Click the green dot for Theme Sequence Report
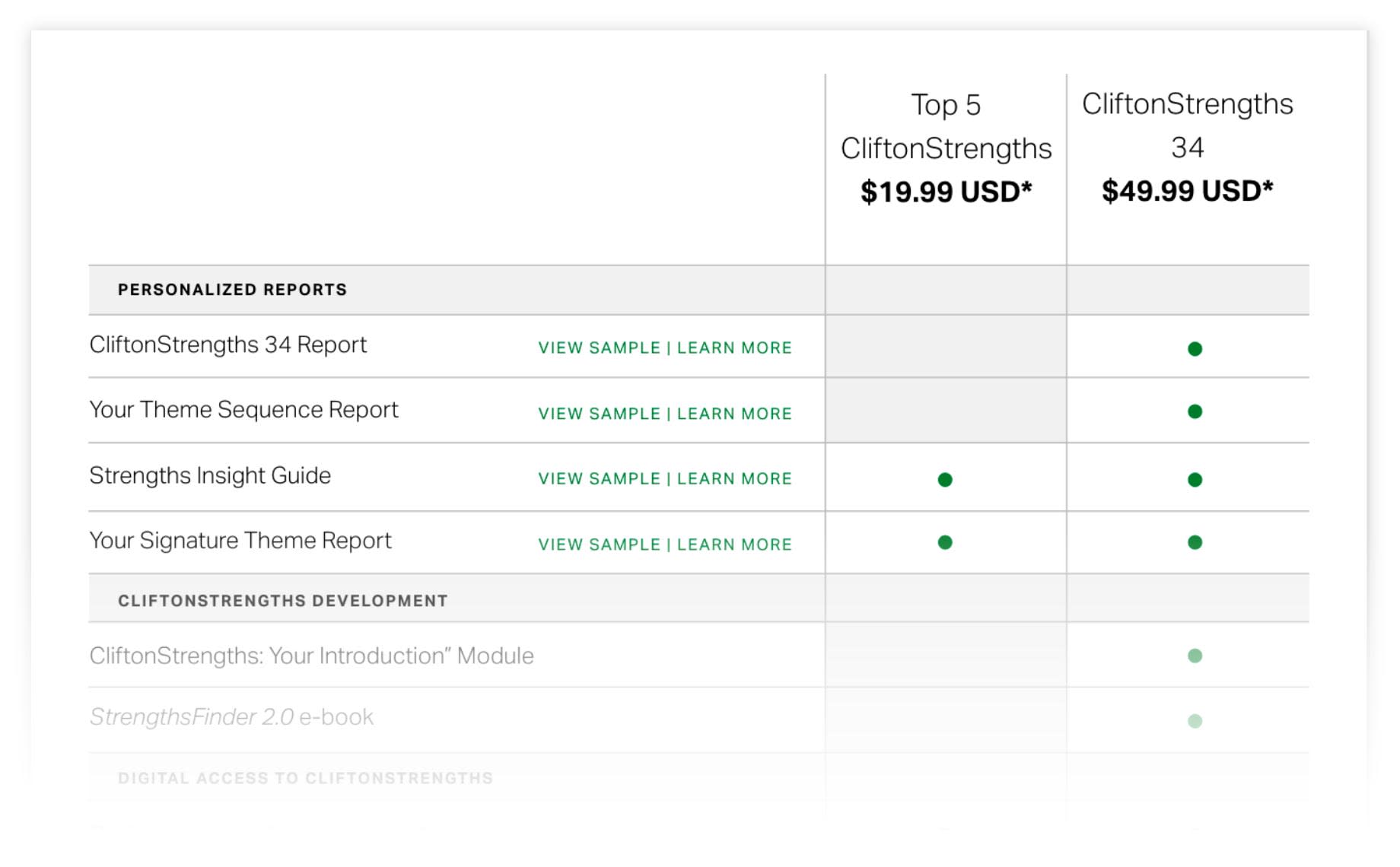 tap(1195, 411)
